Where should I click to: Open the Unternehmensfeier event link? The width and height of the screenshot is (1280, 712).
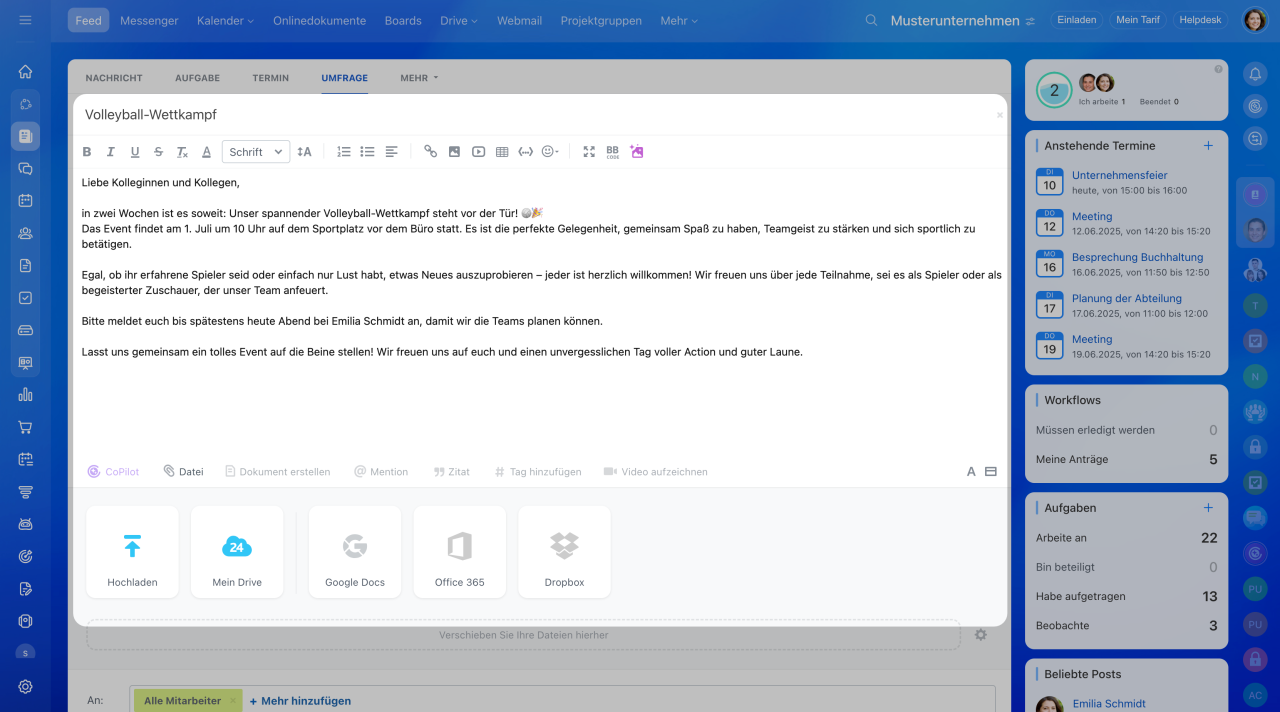(x=1120, y=175)
